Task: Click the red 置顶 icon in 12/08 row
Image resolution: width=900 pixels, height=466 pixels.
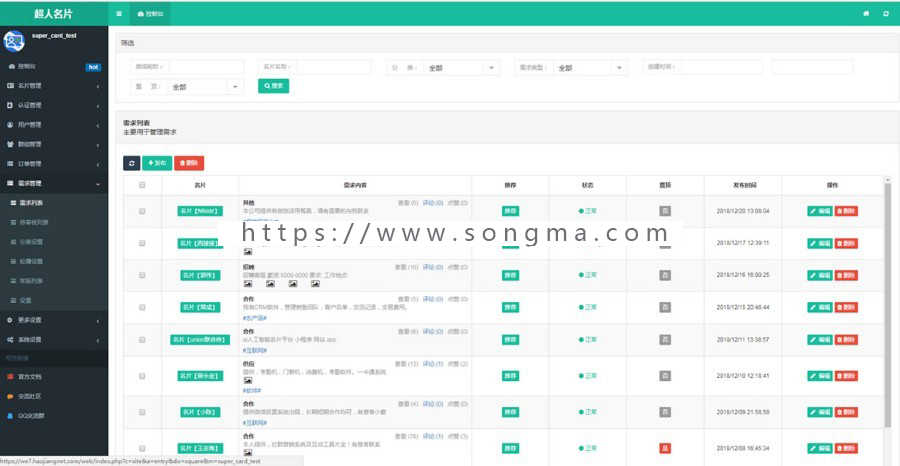Action: click(665, 448)
